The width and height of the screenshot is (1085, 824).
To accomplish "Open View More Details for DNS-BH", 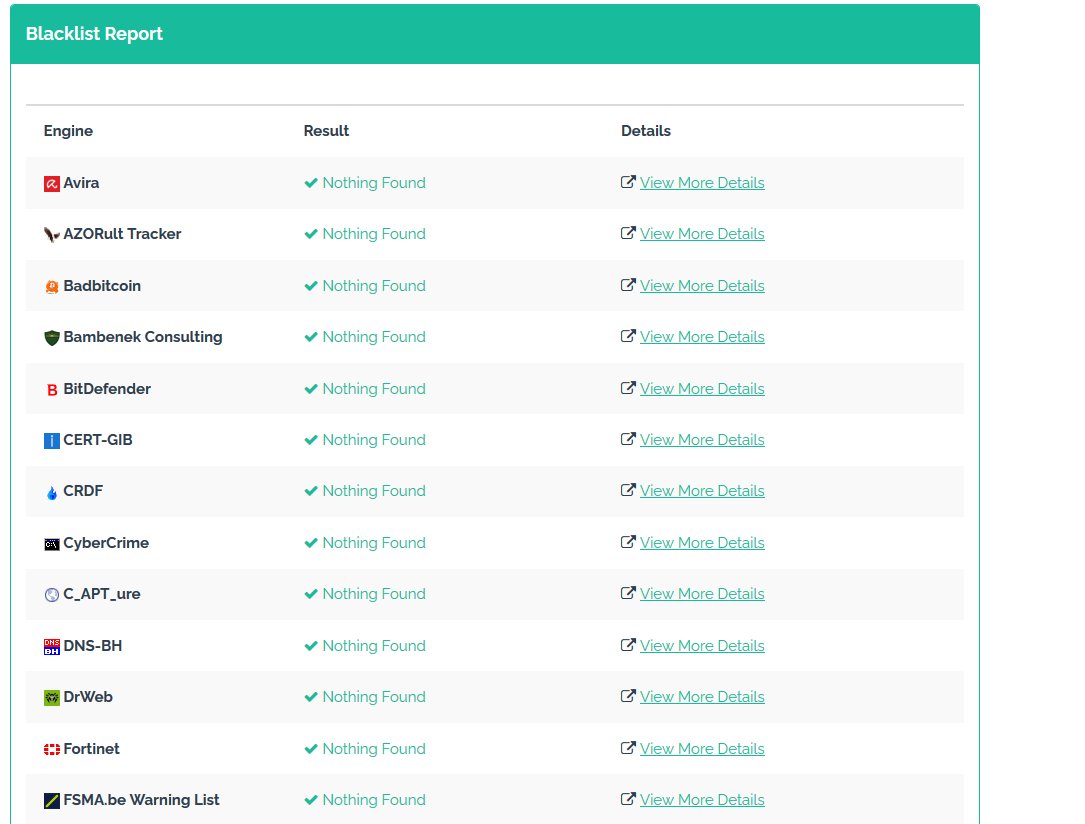I will 702,646.
